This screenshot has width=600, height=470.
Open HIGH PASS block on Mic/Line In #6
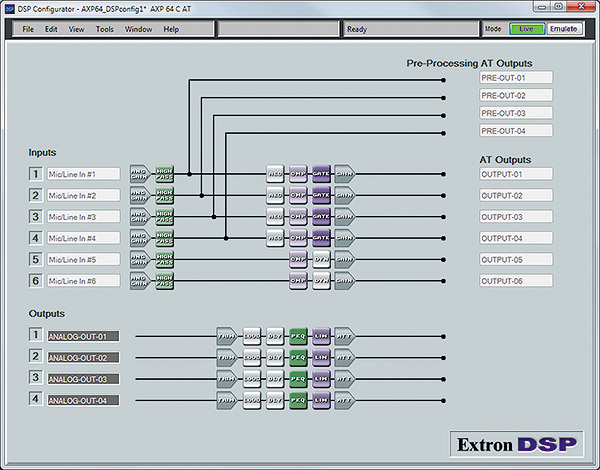[165, 281]
